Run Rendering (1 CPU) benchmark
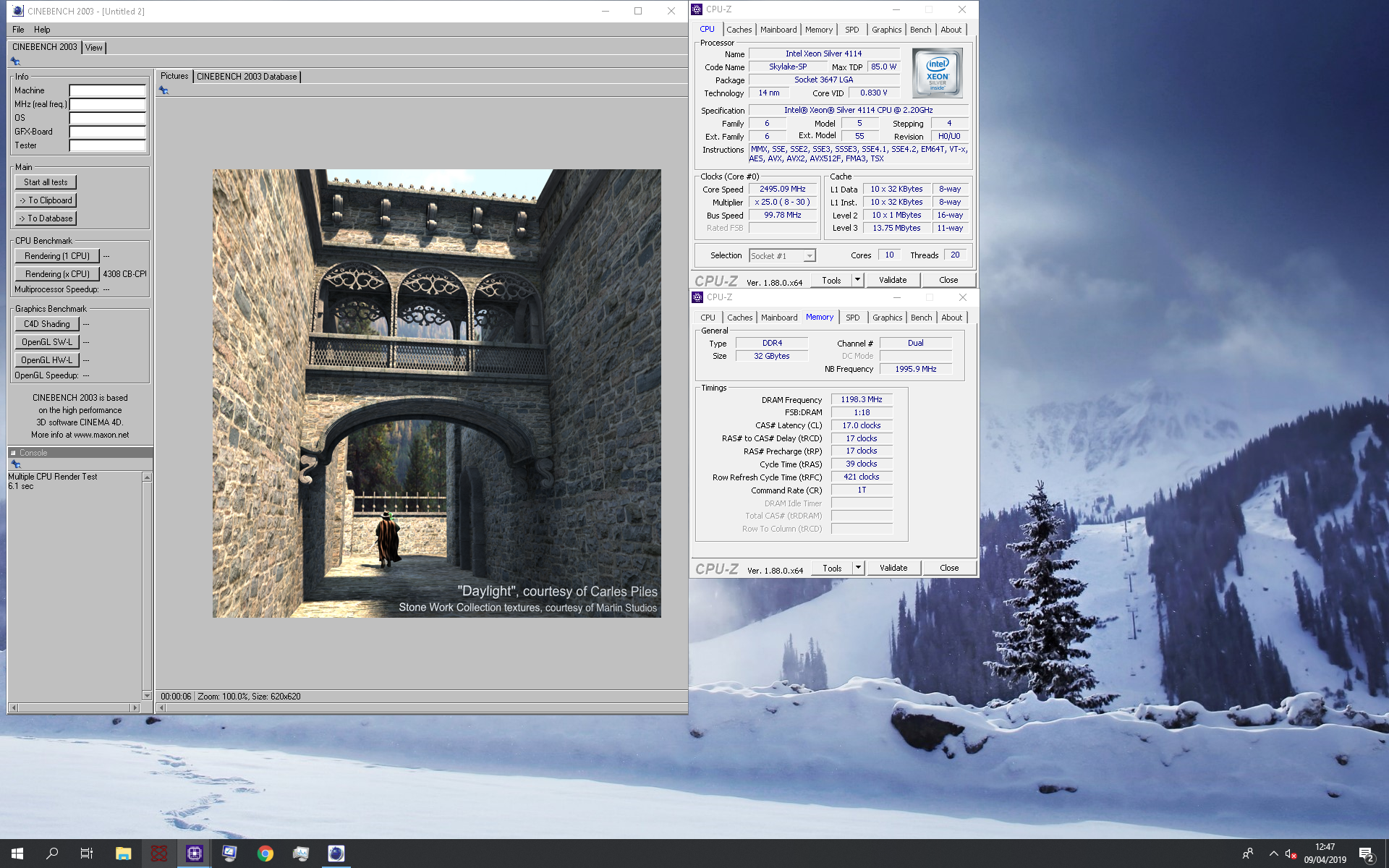The image size is (1389, 868). pyautogui.click(x=57, y=256)
